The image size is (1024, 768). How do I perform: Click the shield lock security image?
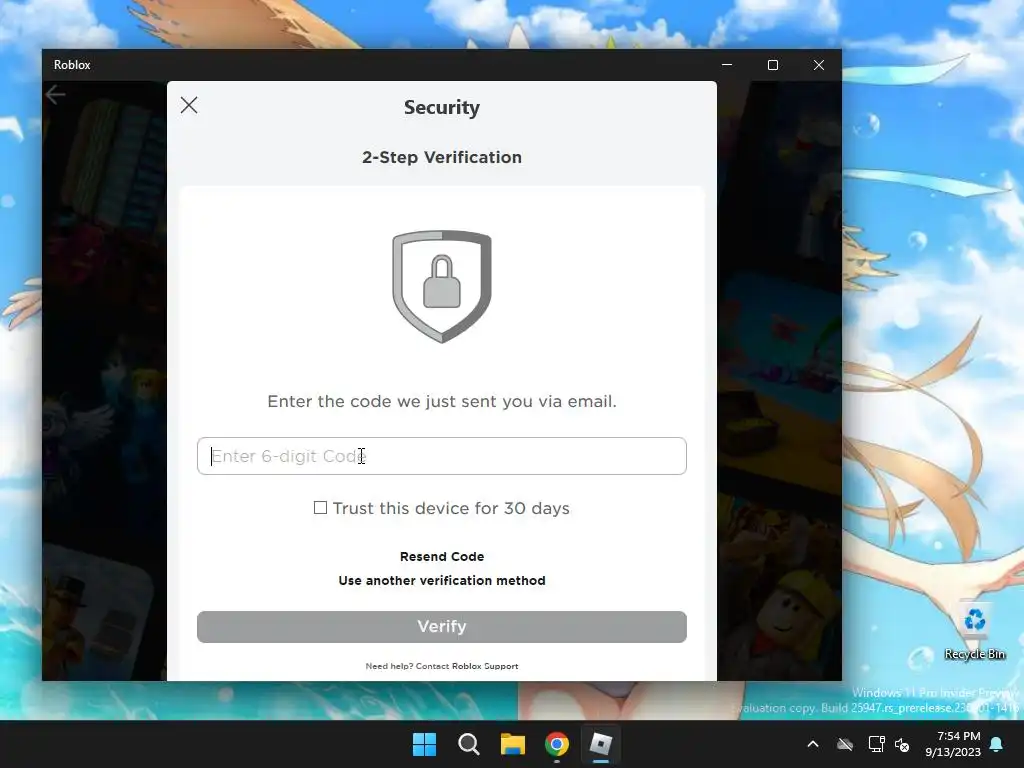(x=441, y=286)
